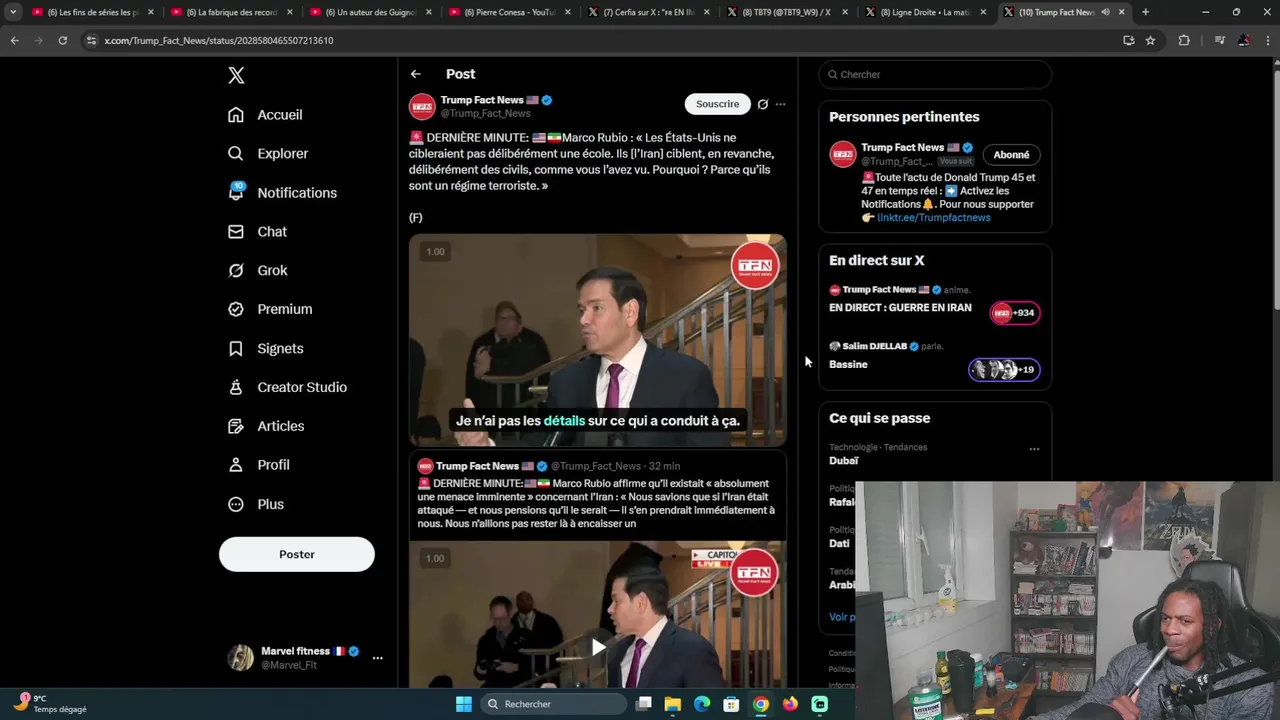The height and width of the screenshot is (720, 1280).
Task: Open Signets bookmarks
Action: point(265,349)
